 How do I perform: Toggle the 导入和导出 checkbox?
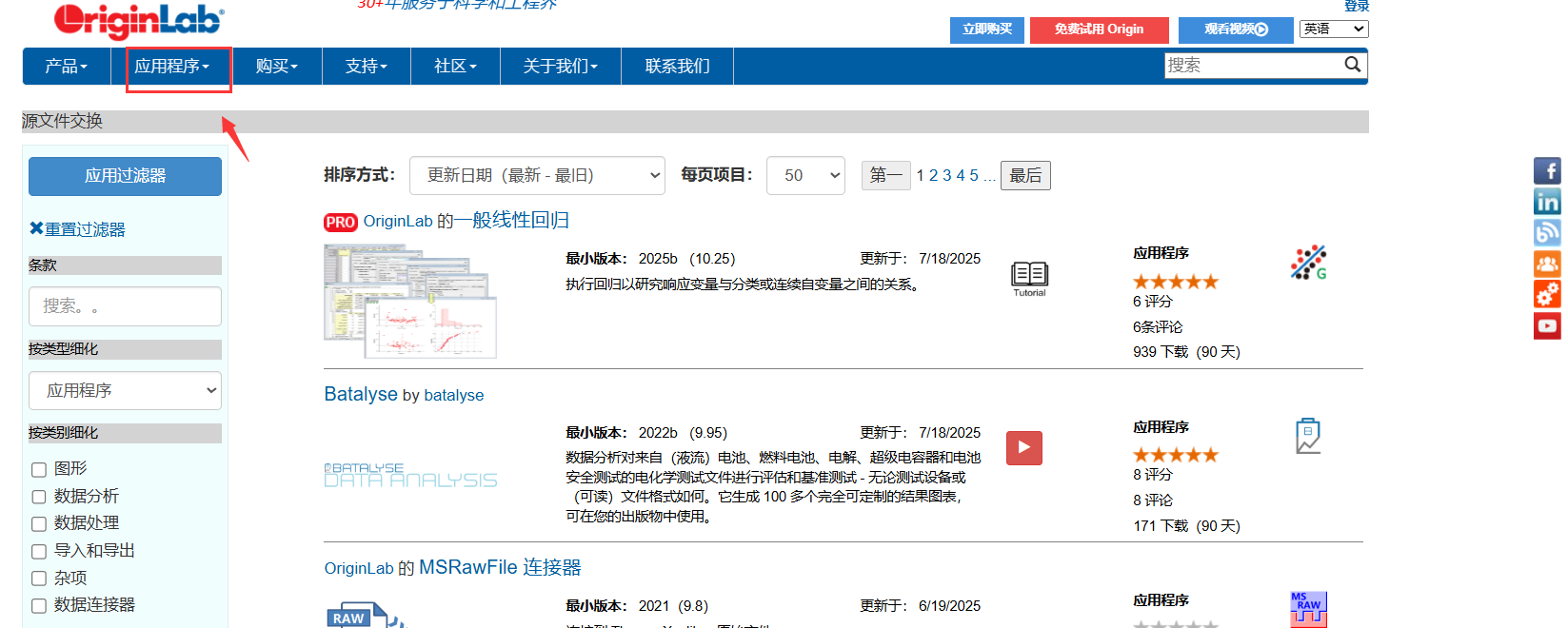pyautogui.click(x=39, y=551)
